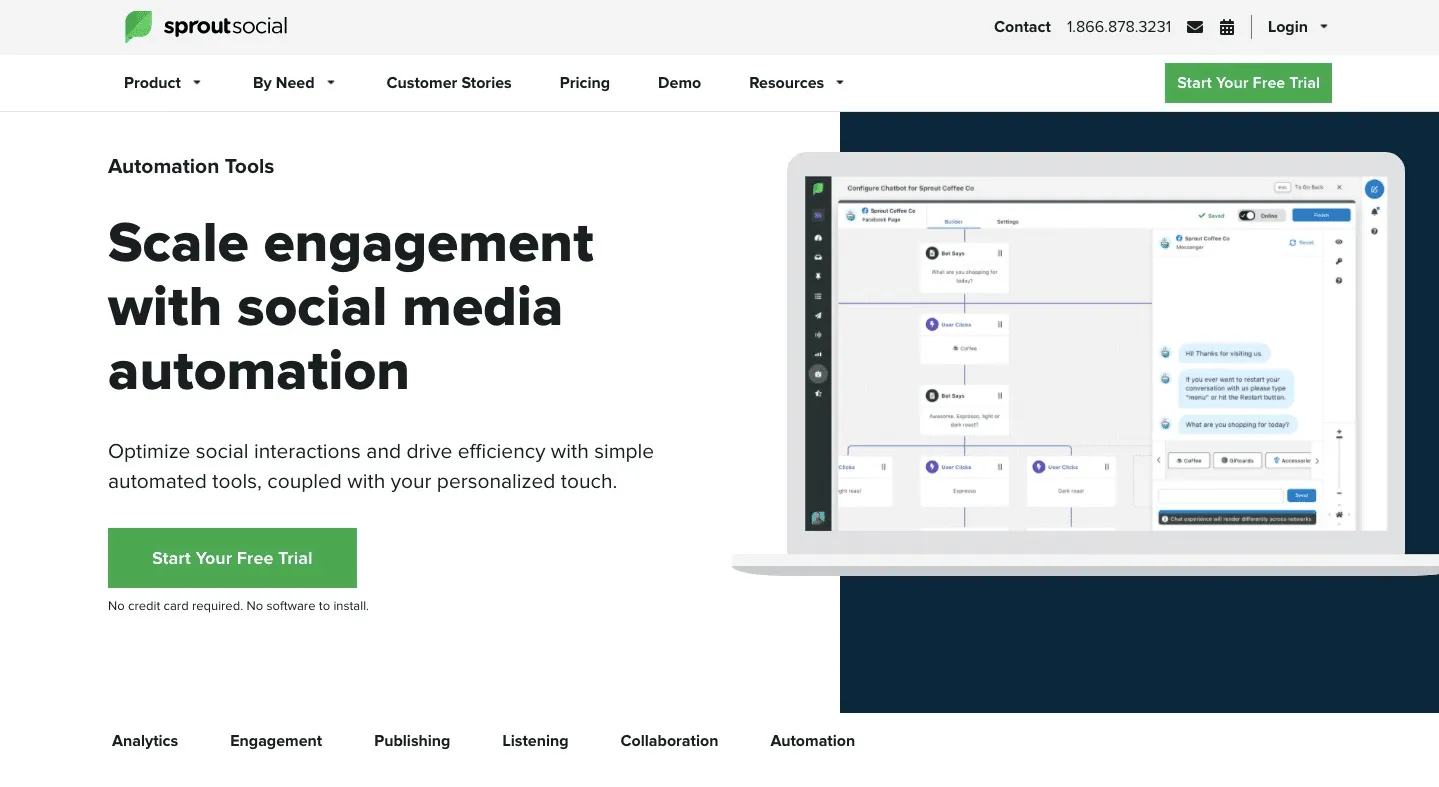Click the plus zoom-in control above slider
This screenshot has height=787, width=1439.
[1339, 434]
